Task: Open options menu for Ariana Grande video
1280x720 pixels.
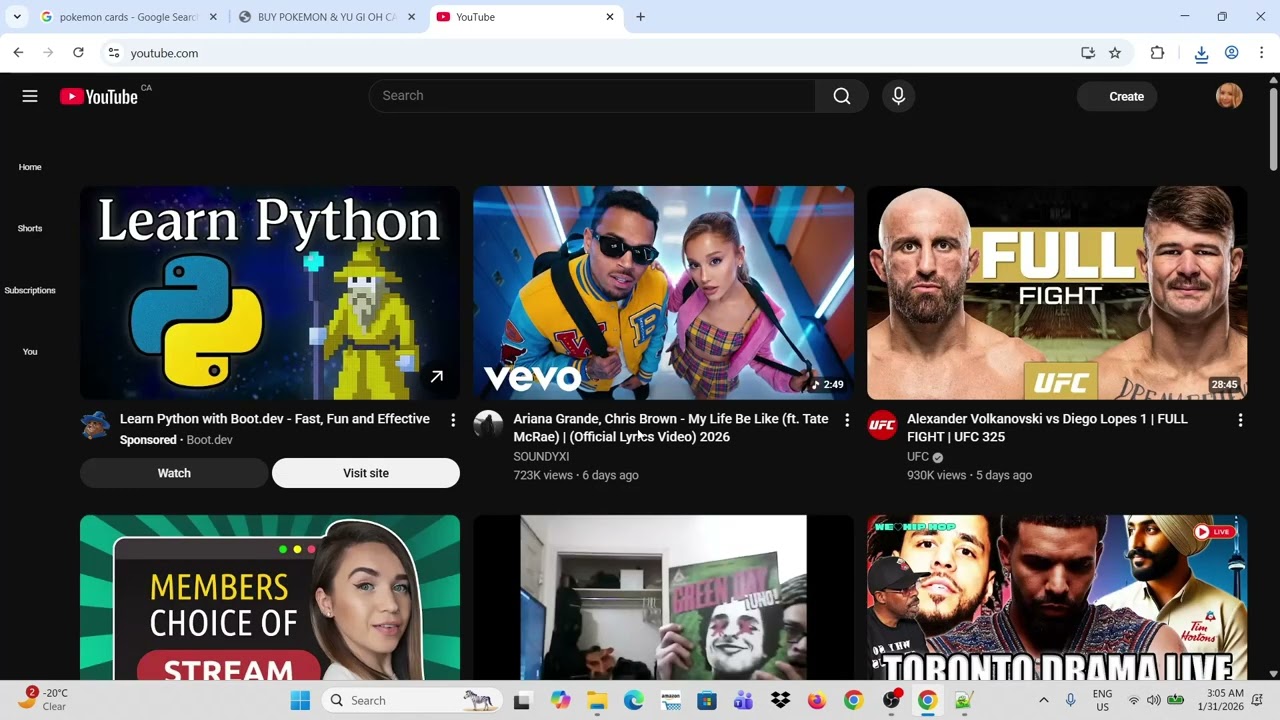Action: pyautogui.click(x=847, y=421)
